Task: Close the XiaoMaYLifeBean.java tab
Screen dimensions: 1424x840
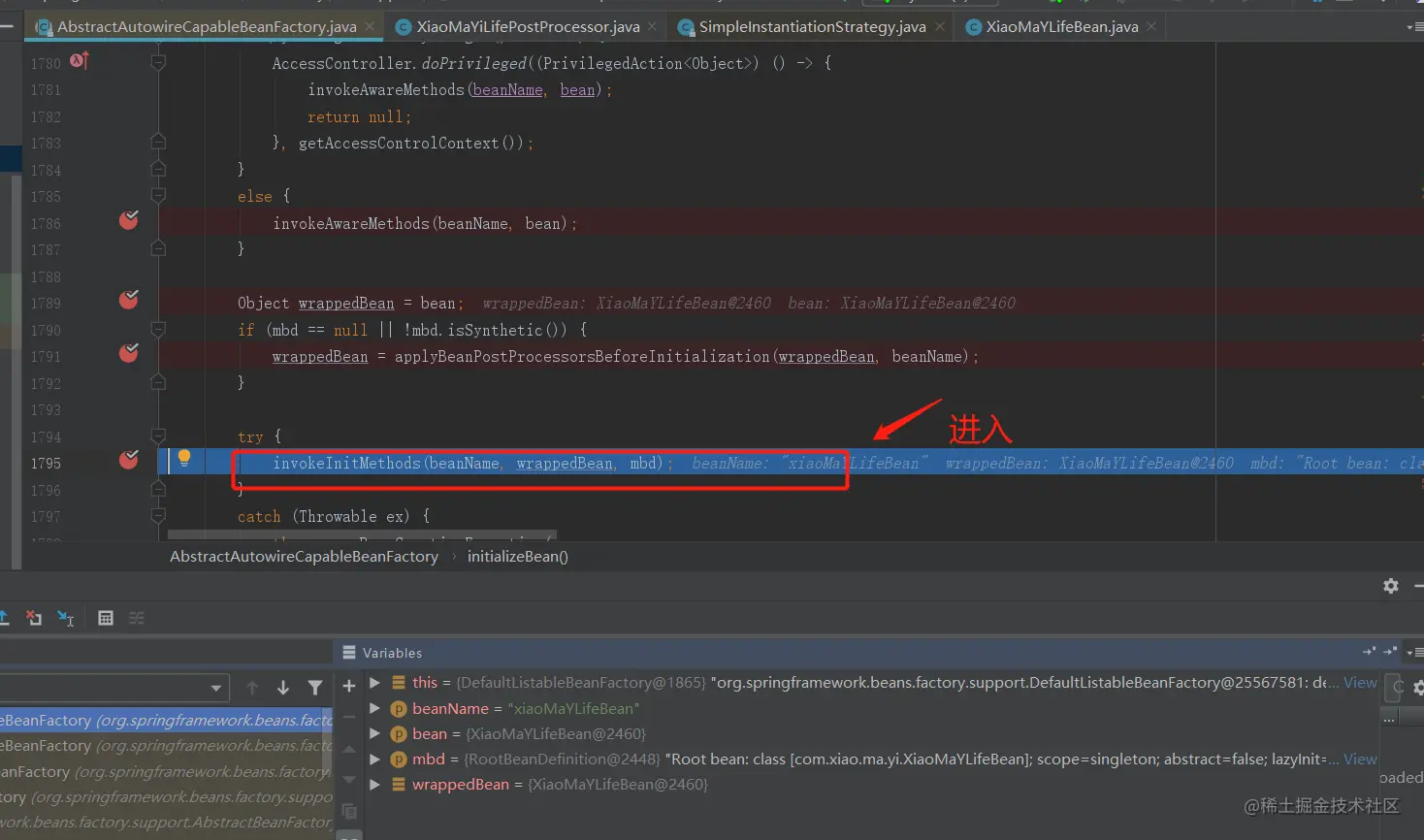Action: click(1151, 27)
